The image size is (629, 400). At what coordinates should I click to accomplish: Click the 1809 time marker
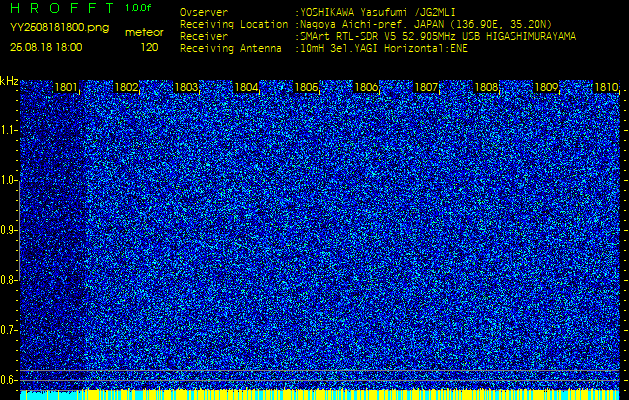(x=546, y=87)
